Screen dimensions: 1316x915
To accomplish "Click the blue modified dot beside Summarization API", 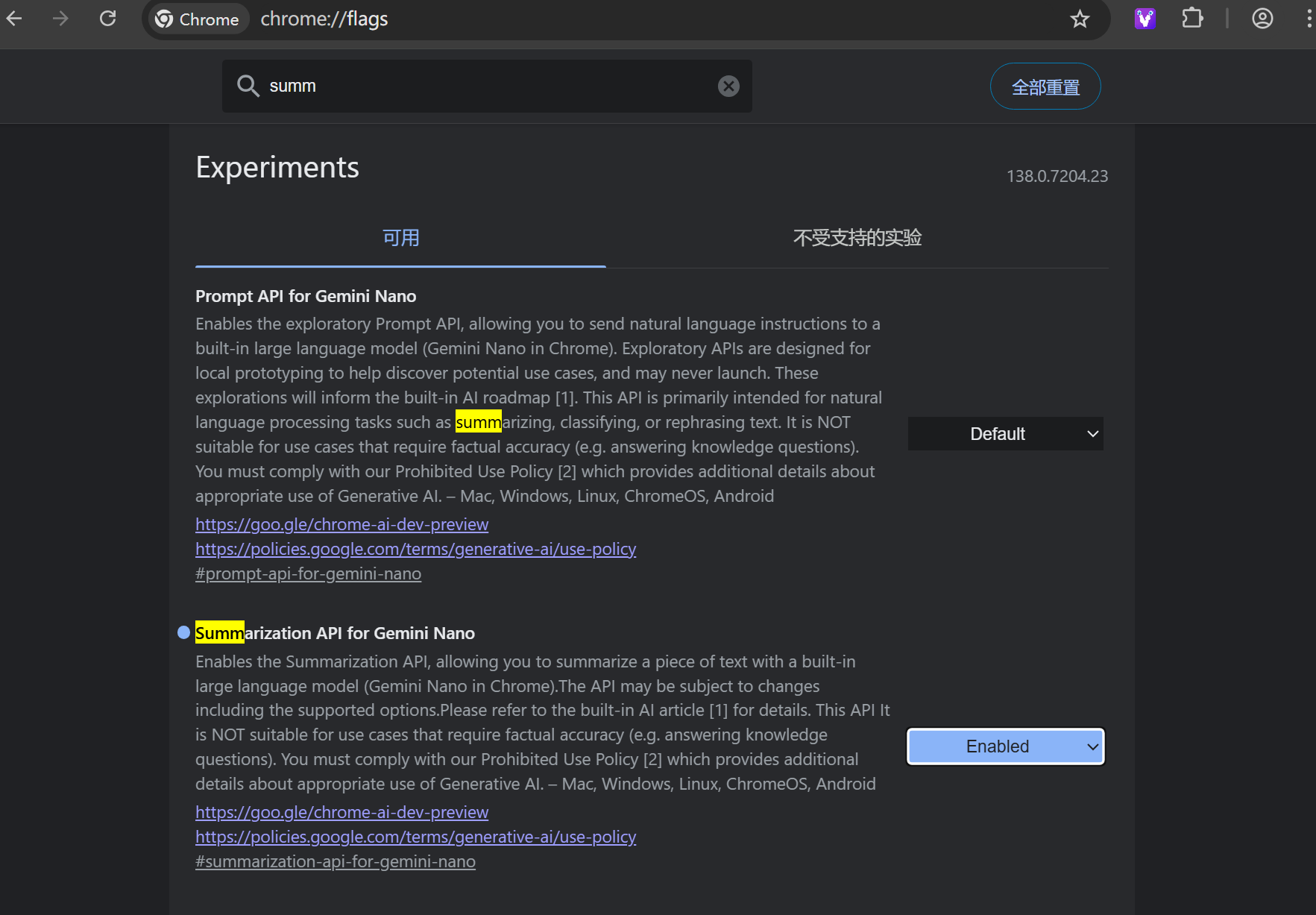I will (184, 632).
